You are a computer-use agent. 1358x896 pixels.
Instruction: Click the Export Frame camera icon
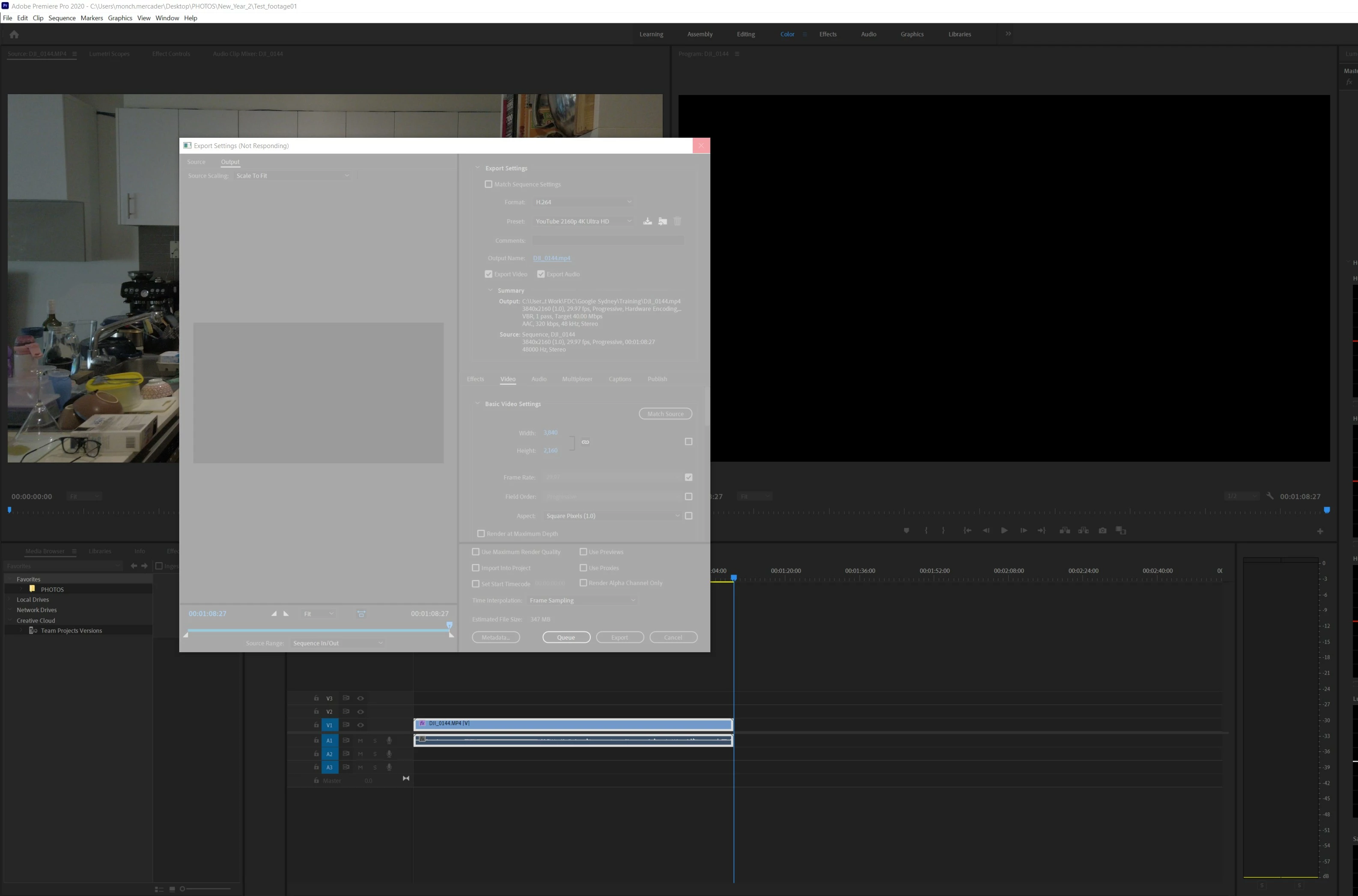pyautogui.click(x=1102, y=531)
